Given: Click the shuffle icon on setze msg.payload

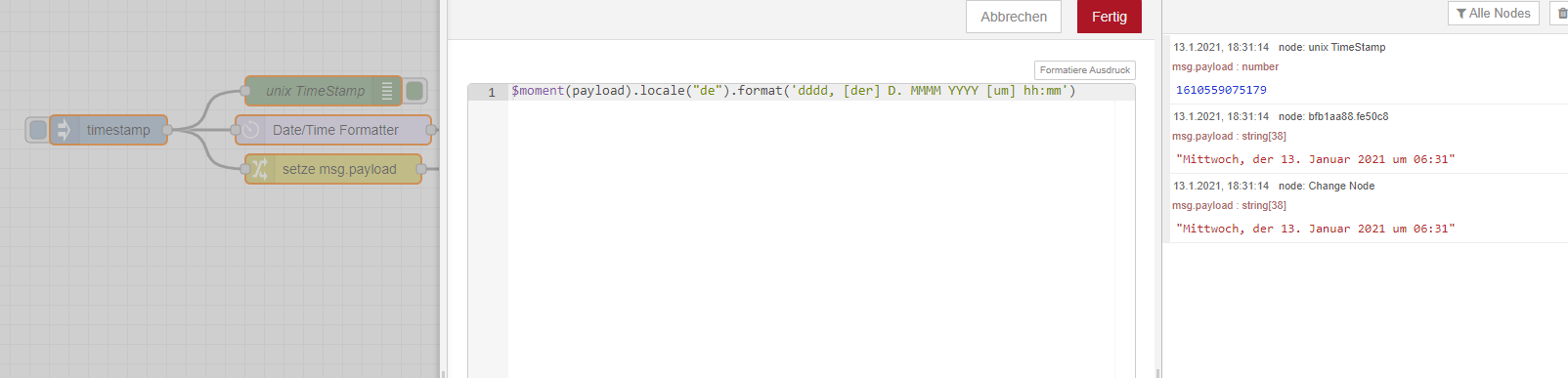Looking at the screenshot, I should 259,169.
